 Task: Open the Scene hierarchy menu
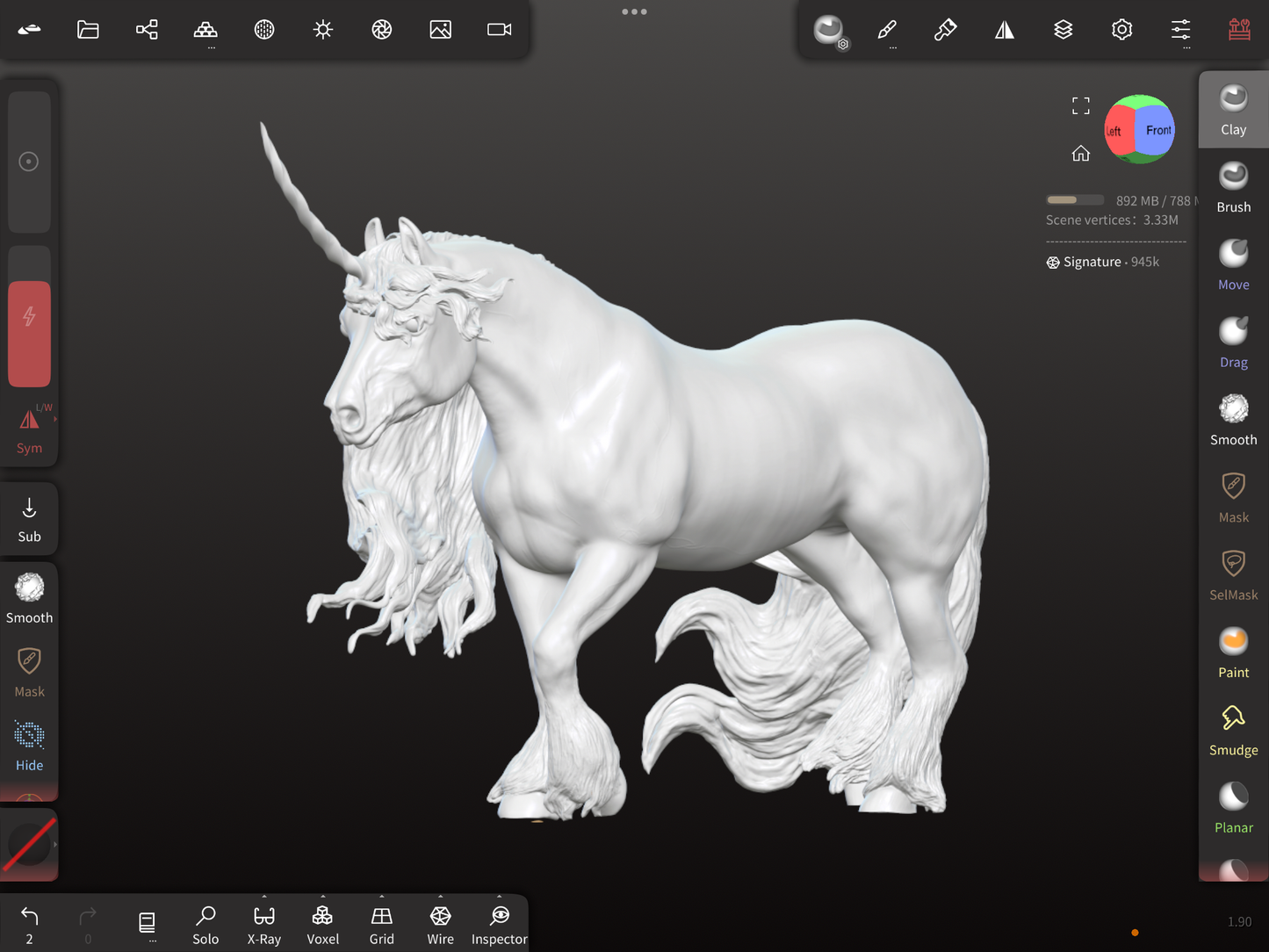(147, 30)
